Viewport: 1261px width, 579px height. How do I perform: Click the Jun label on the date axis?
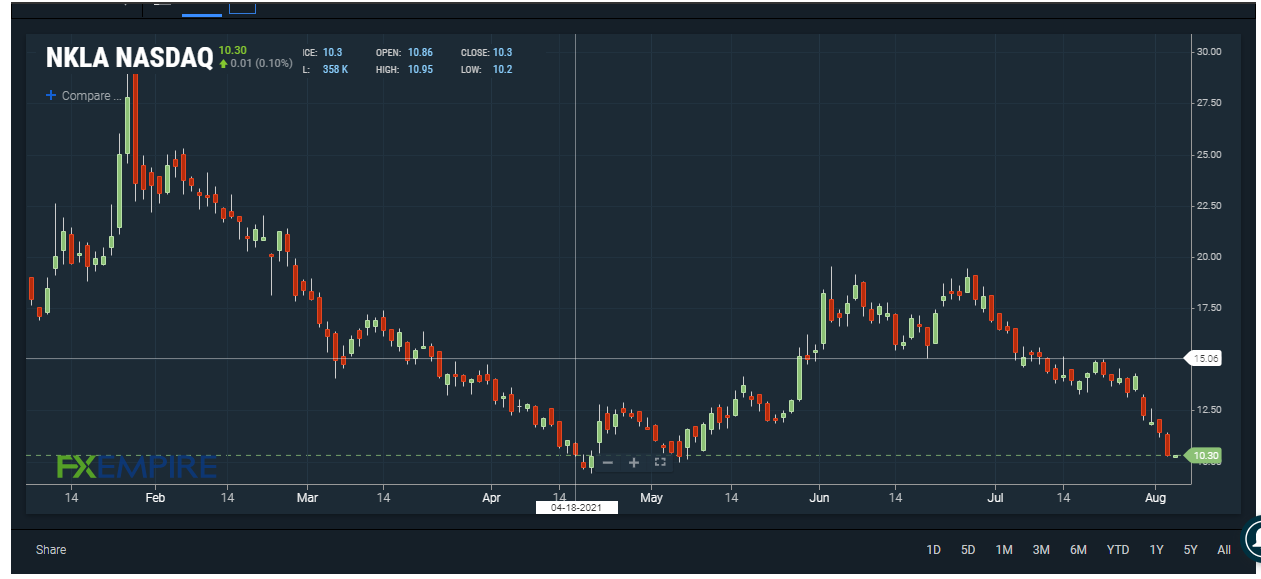pyautogui.click(x=819, y=497)
